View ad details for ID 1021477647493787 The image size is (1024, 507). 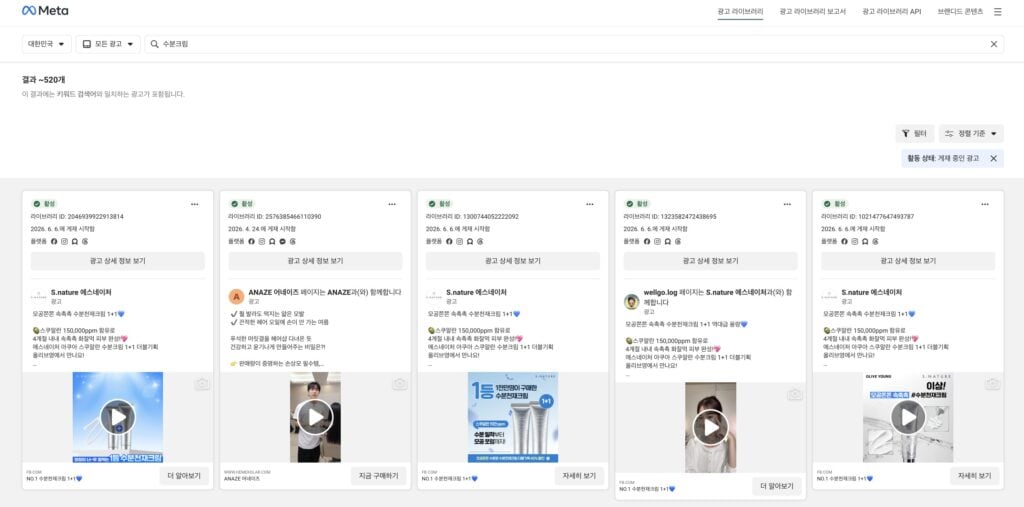point(908,261)
